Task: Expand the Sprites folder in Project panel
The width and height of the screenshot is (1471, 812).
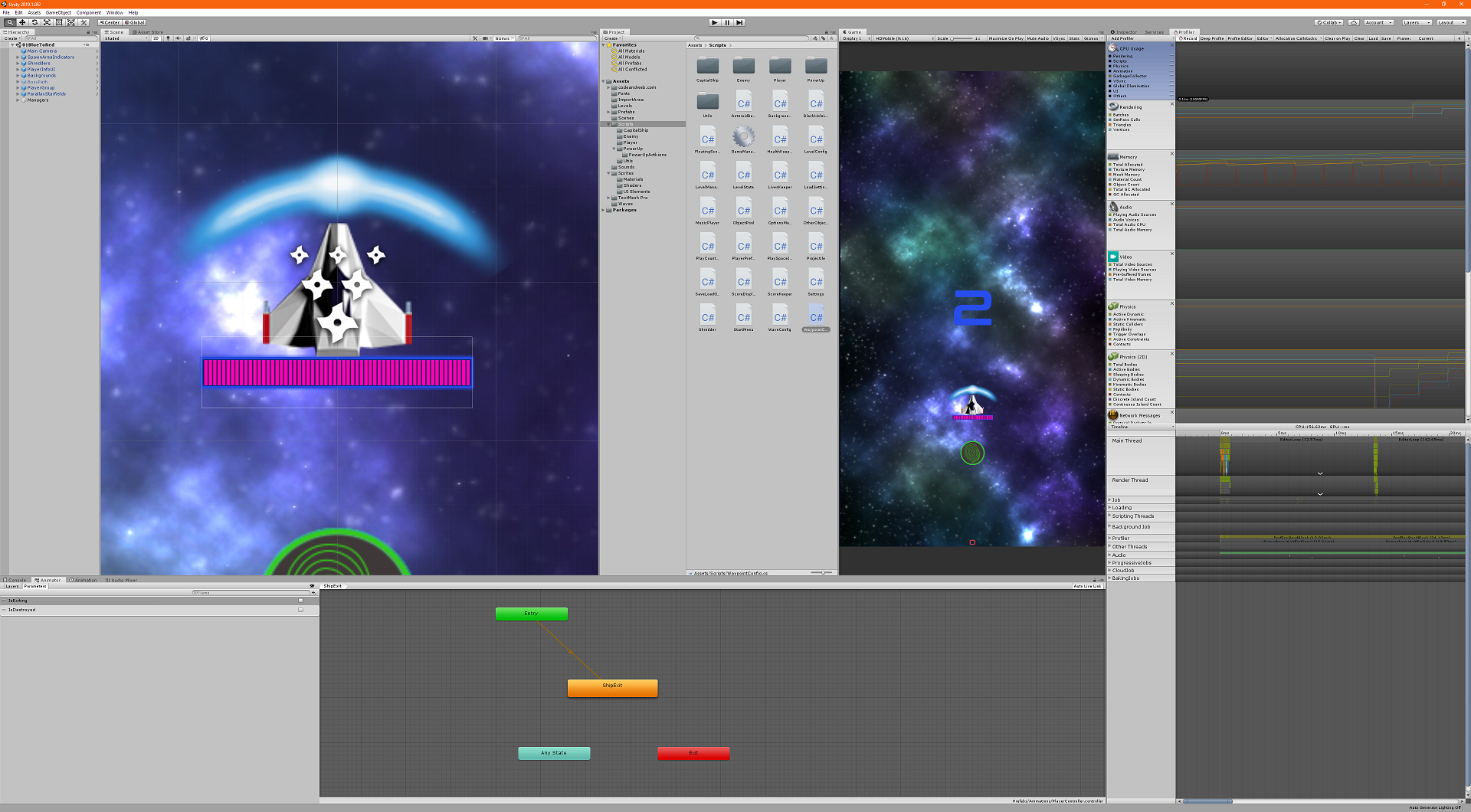Action: tap(608, 173)
